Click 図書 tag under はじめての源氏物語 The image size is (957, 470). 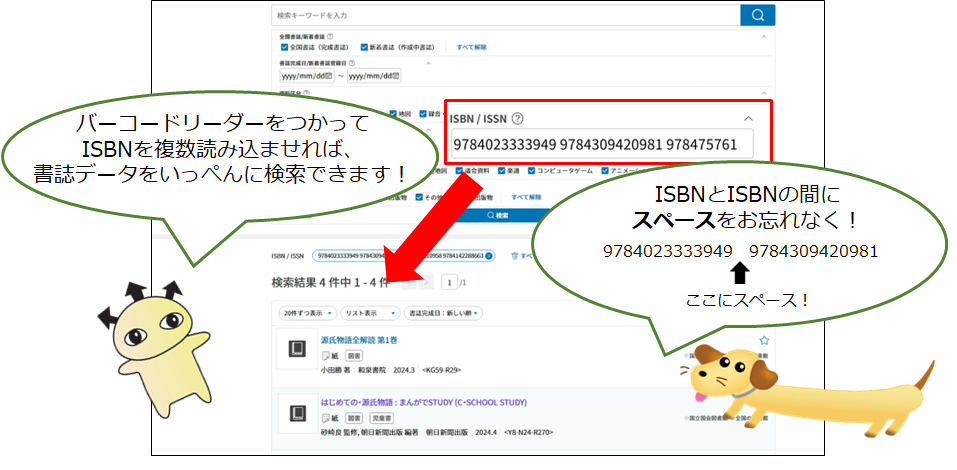[x=354, y=418]
